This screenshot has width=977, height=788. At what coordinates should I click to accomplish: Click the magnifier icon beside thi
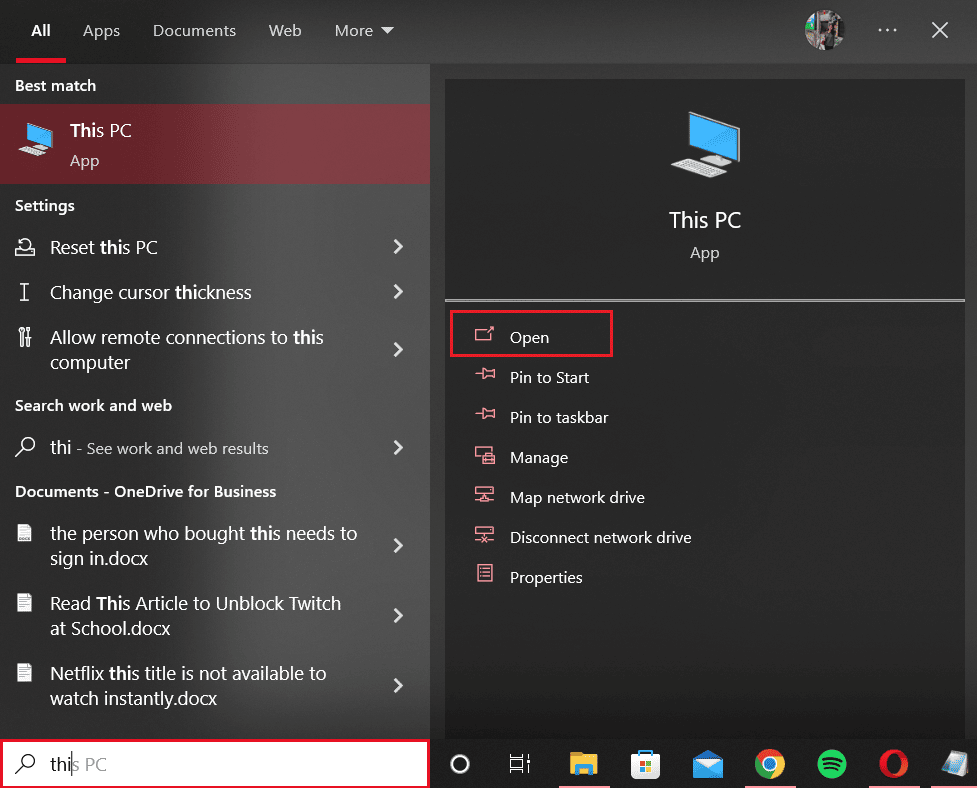click(25, 447)
